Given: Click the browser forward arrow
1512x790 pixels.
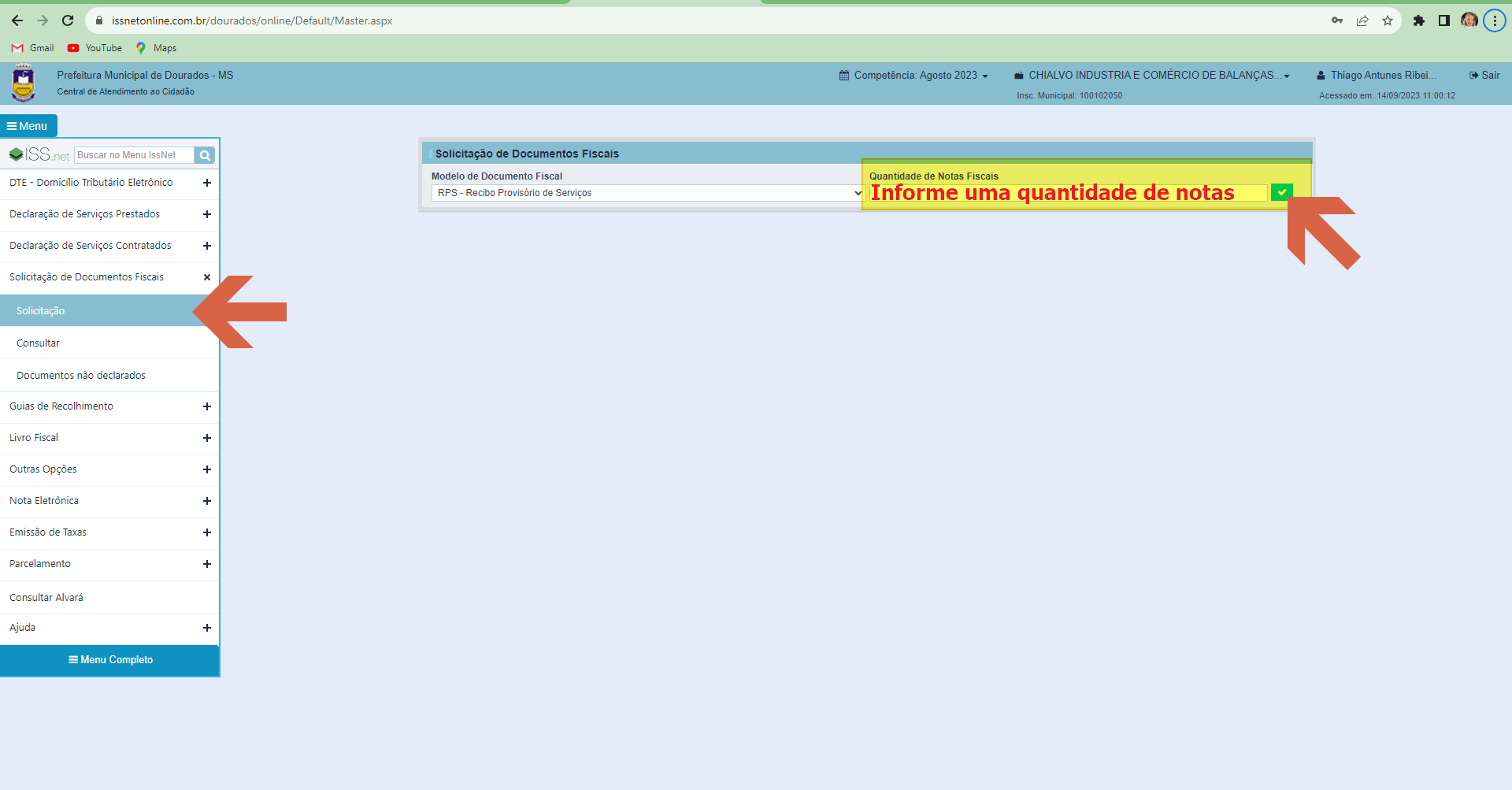Looking at the screenshot, I should click(43, 20).
